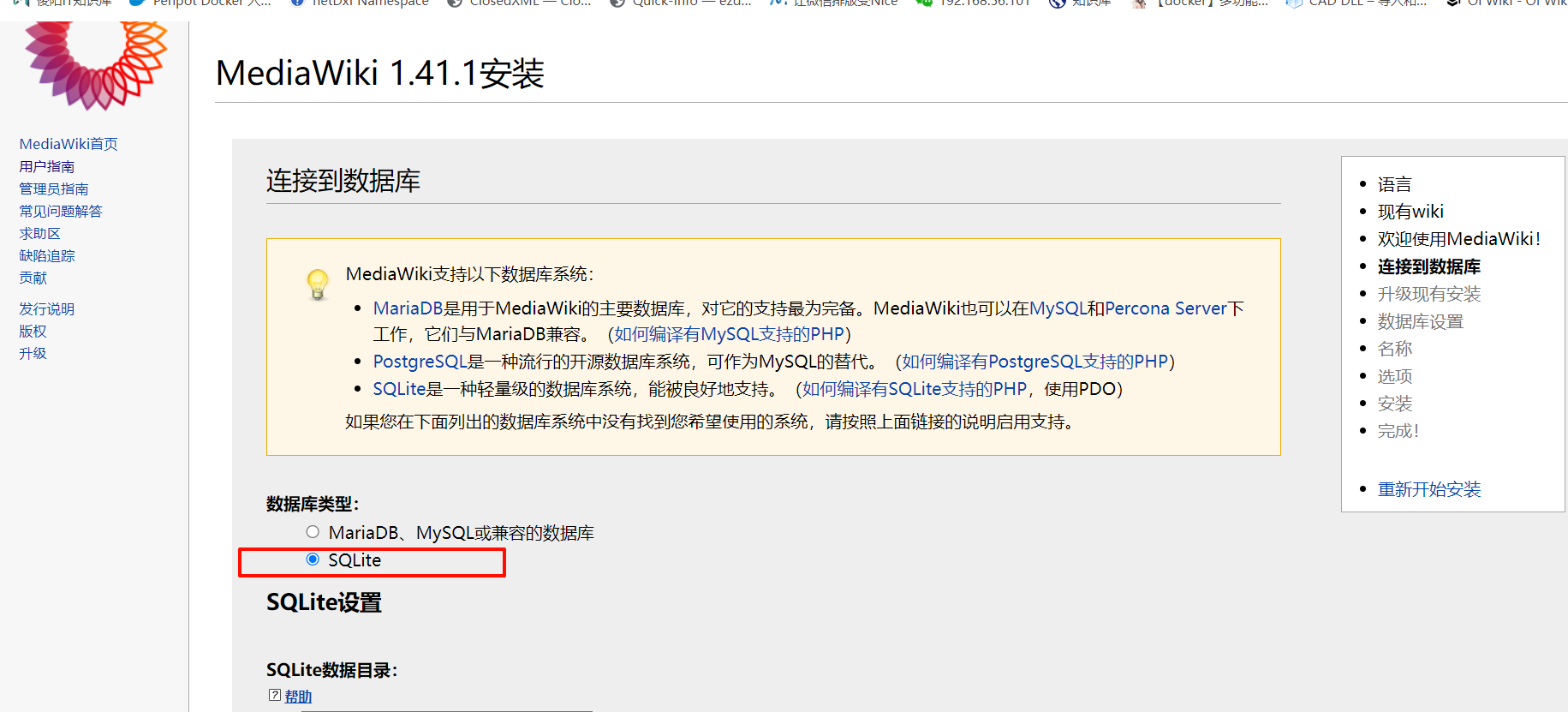Click the 欢迎使用MediaWiki! step
1568x712 pixels.
1459,239
